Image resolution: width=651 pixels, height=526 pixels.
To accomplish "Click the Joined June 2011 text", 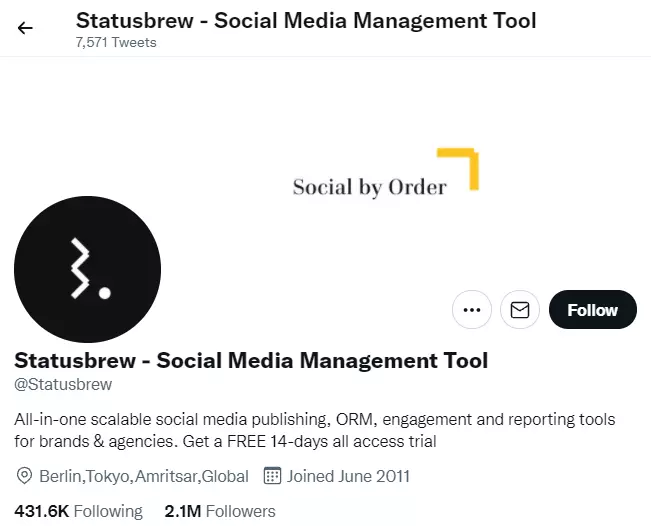I will 348,476.
